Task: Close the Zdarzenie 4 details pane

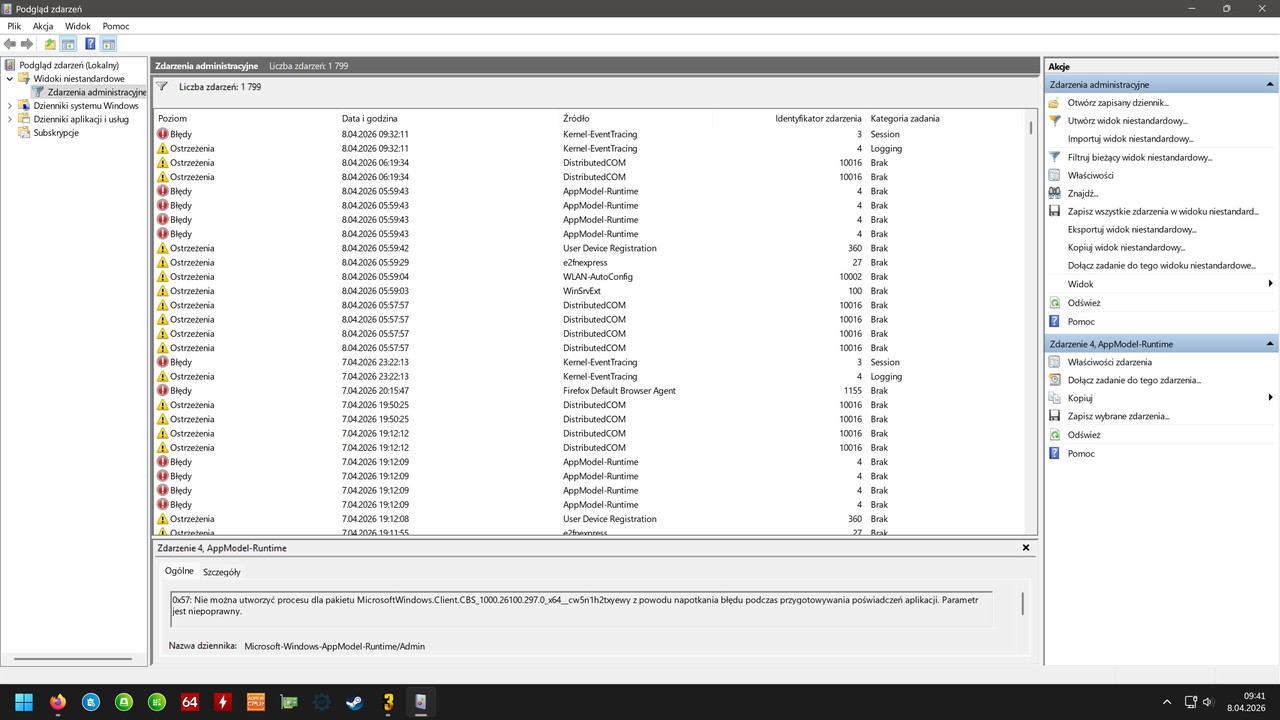Action: coord(1026,548)
